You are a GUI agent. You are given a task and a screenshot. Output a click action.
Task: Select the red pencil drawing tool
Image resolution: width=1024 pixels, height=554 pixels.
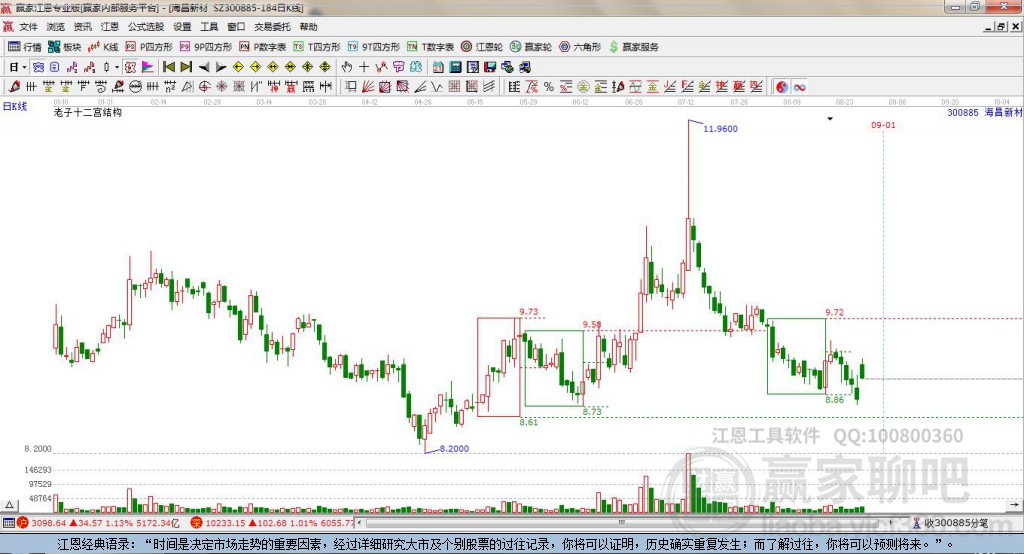(x=14, y=87)
